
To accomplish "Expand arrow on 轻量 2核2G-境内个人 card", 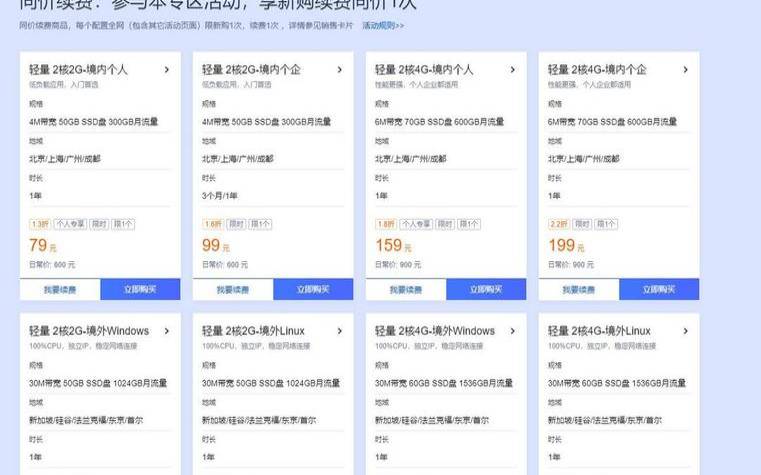I will [166, 70].
